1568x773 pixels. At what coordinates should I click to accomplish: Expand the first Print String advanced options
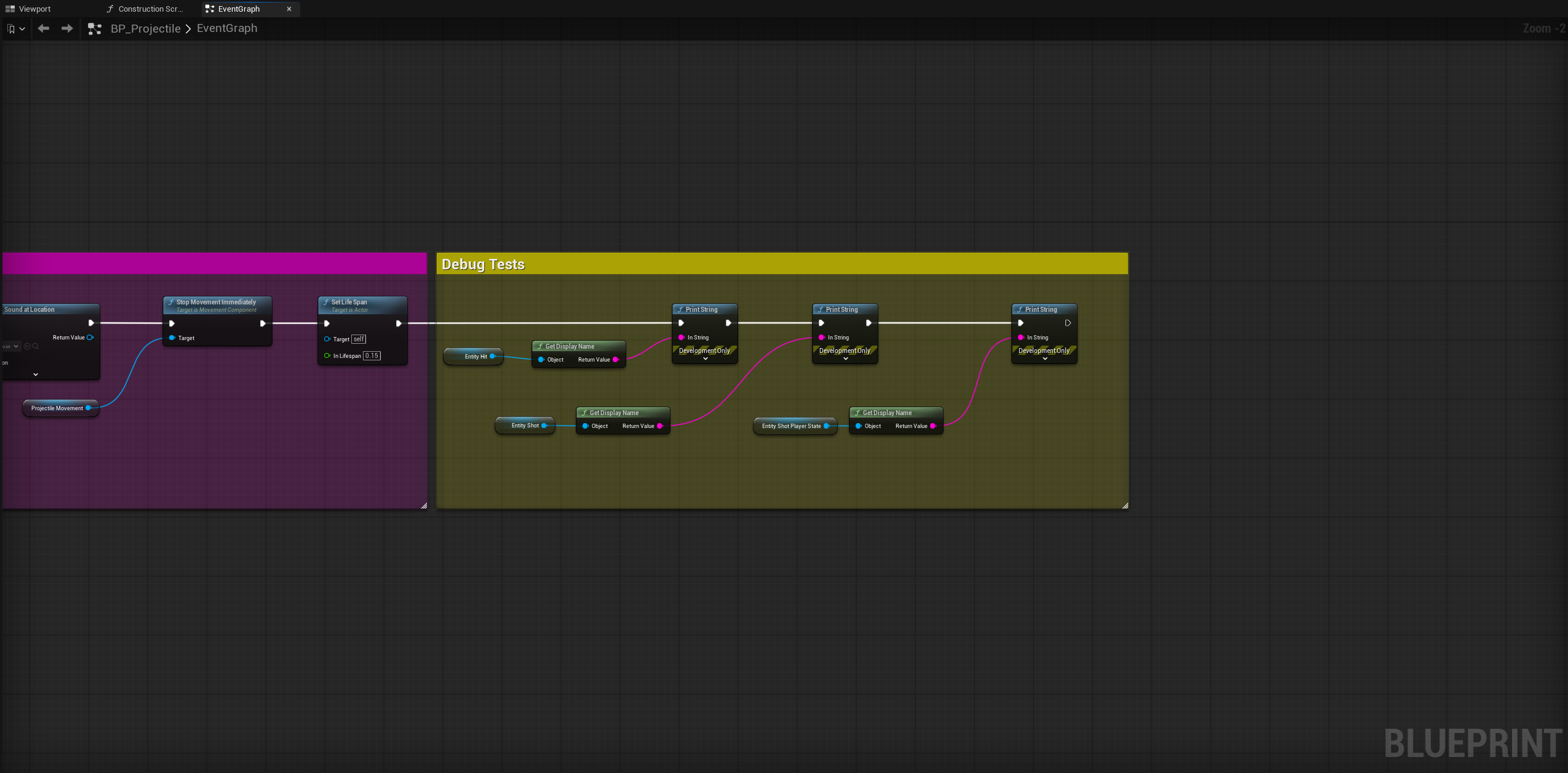pyautogui.click(x=706, y=359)
